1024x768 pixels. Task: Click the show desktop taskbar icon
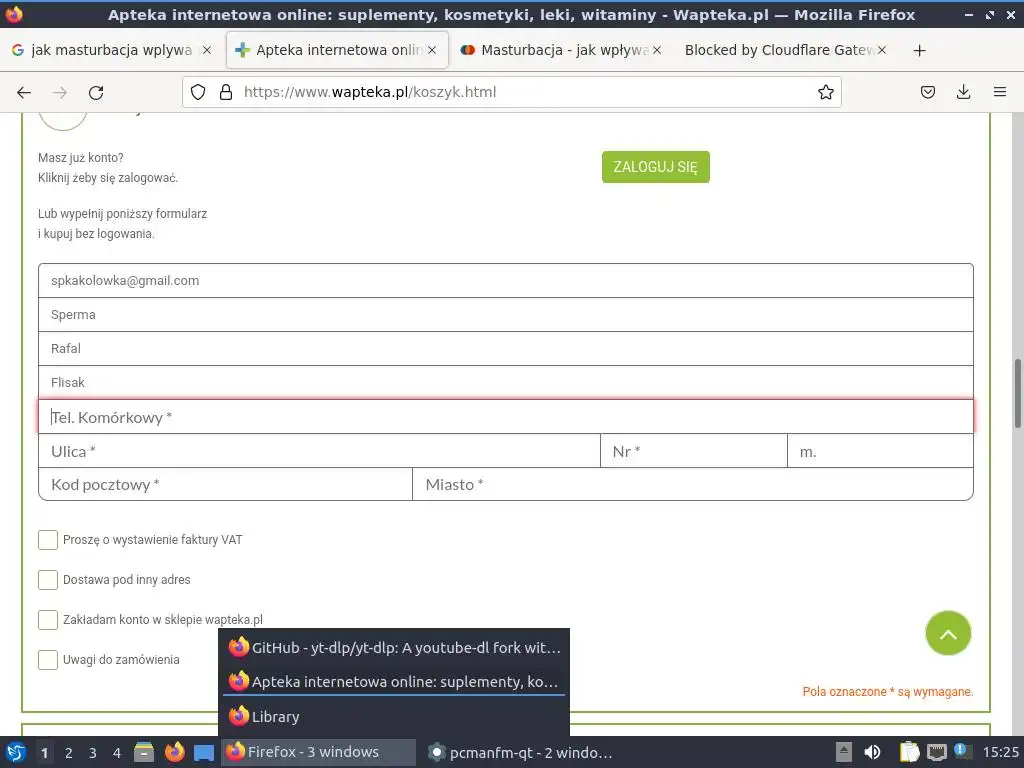[x=204, y=753]
